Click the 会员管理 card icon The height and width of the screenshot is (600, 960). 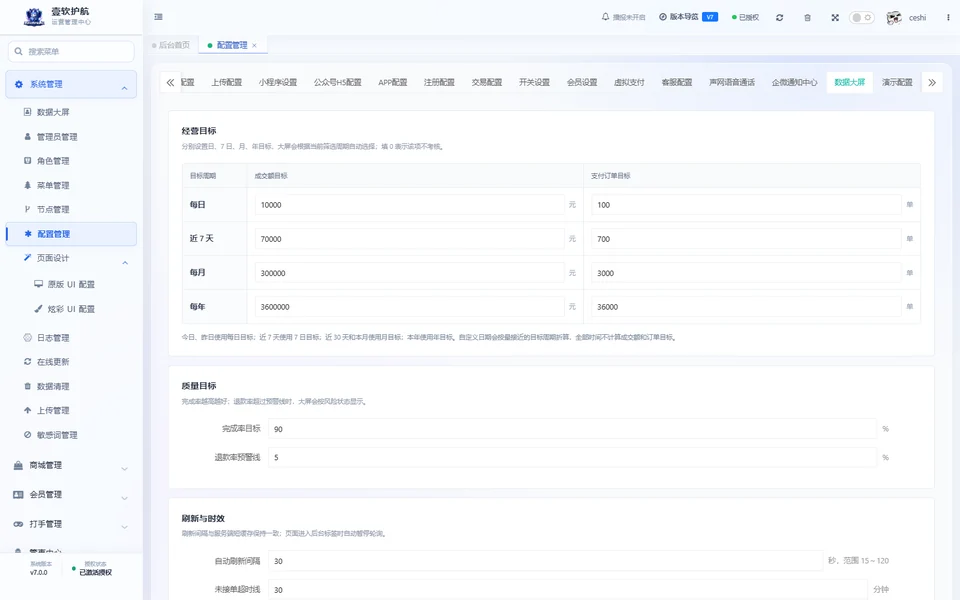(18, 495)
